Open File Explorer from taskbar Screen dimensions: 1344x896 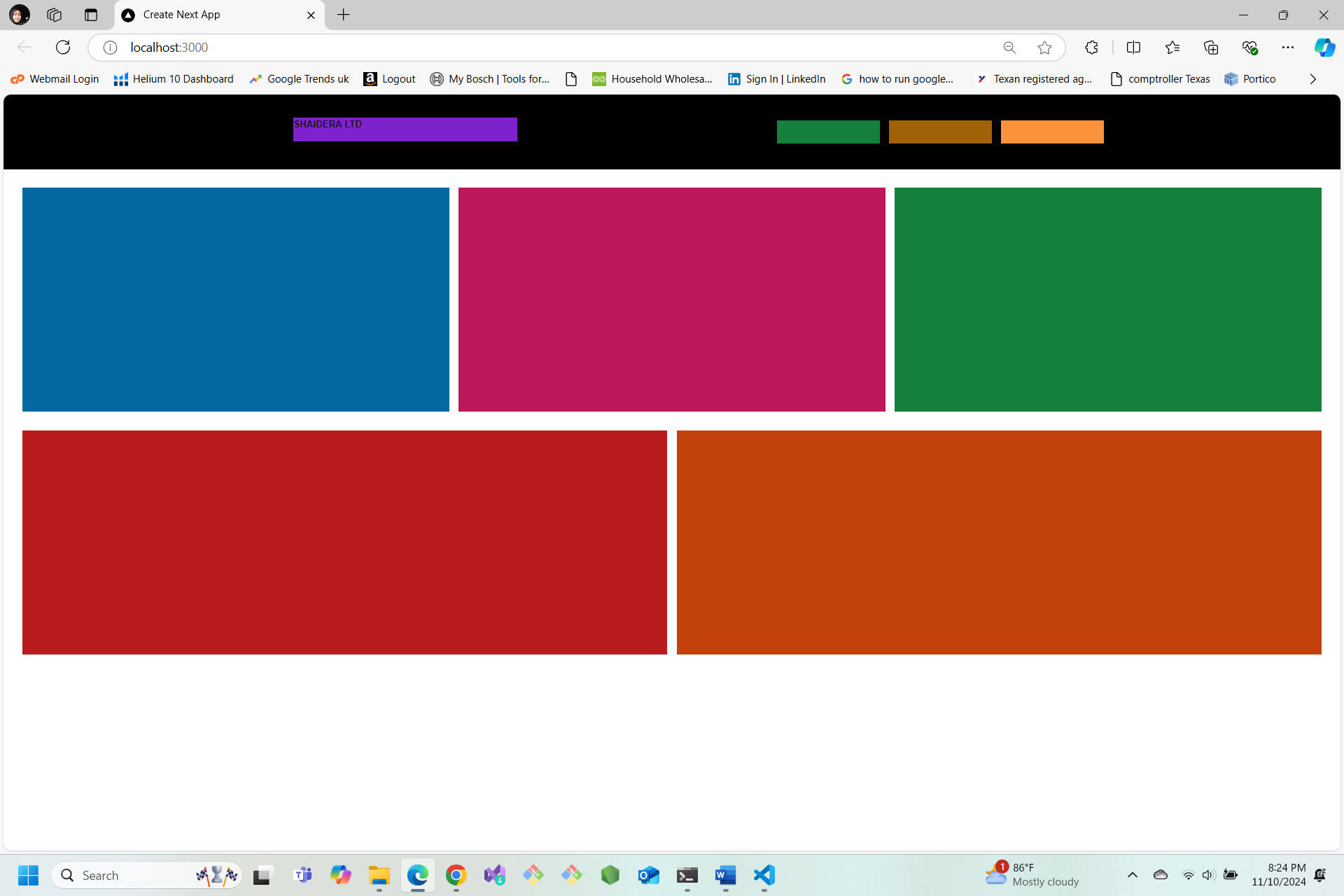379,875
